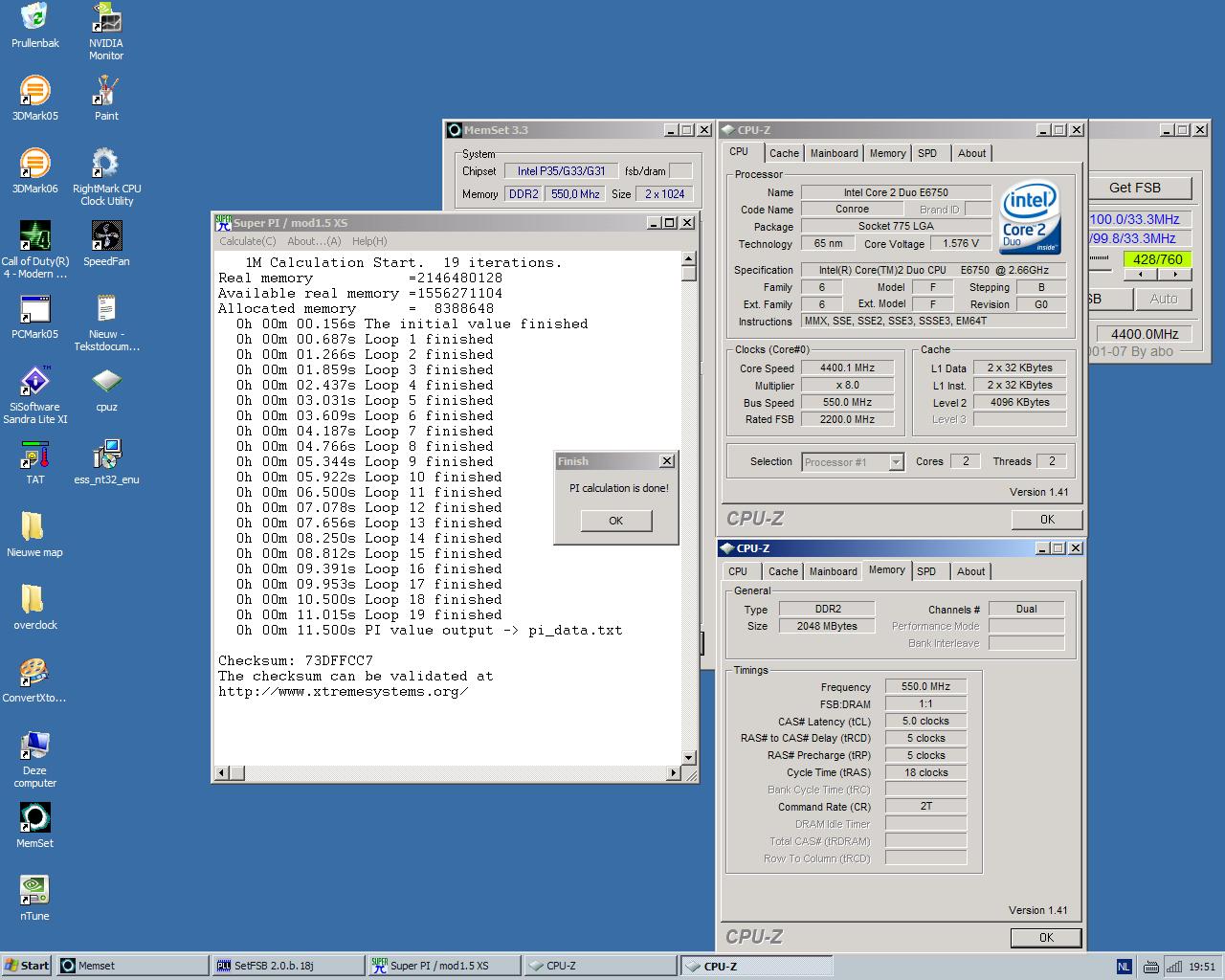Click the Checksum: 73DFFCC7 line
This screenshot has height=980, width=1225.
click(296, 660)
